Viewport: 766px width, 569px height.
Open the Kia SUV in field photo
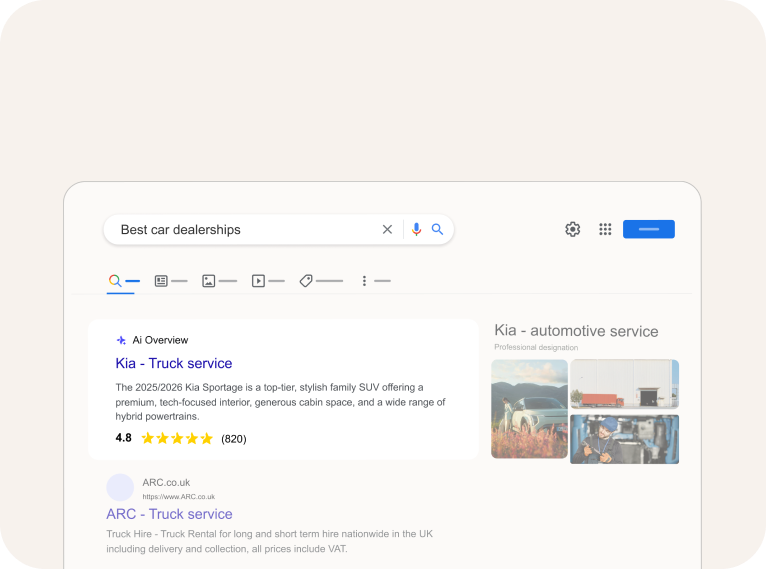coord(530,409)
